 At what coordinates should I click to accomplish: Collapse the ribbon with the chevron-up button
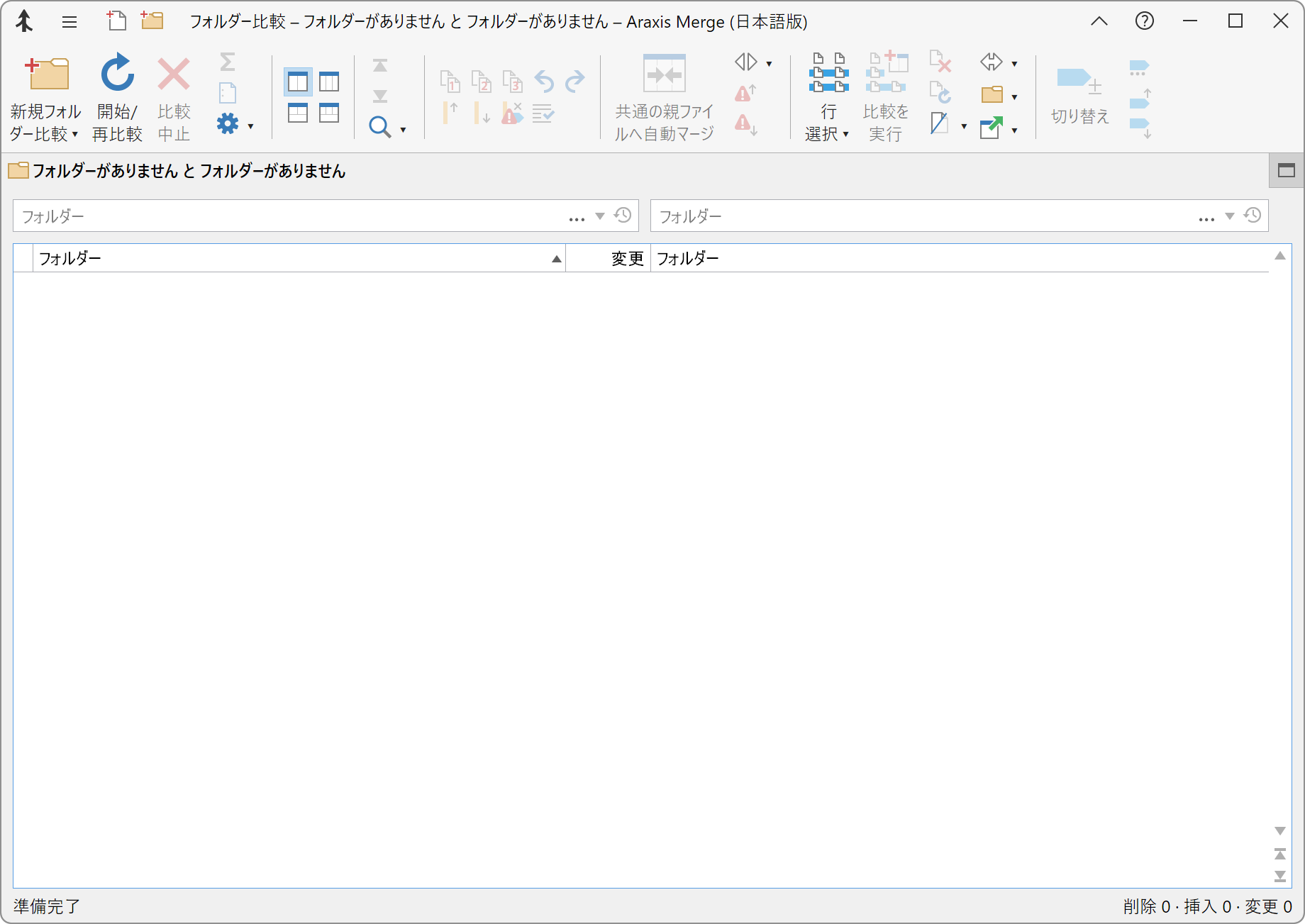(1099, 21)
